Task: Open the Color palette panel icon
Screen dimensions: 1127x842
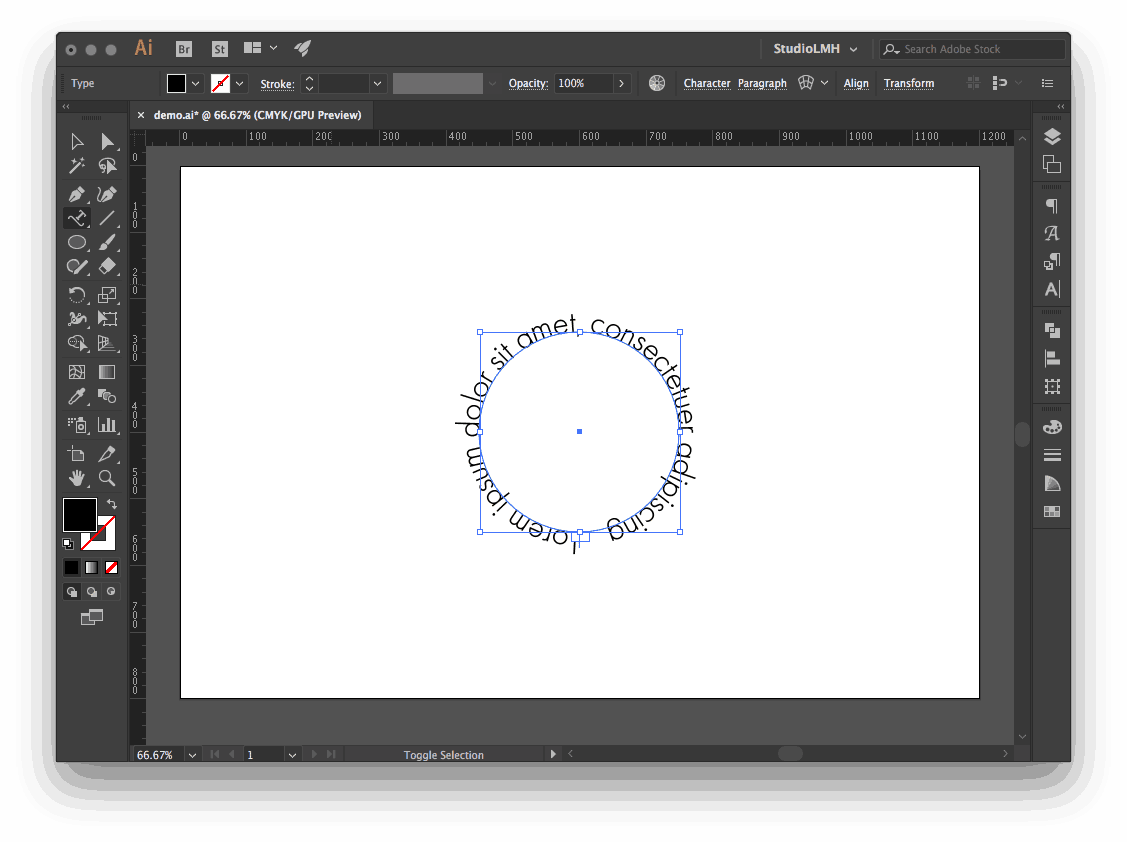Action: [1052, 427]
